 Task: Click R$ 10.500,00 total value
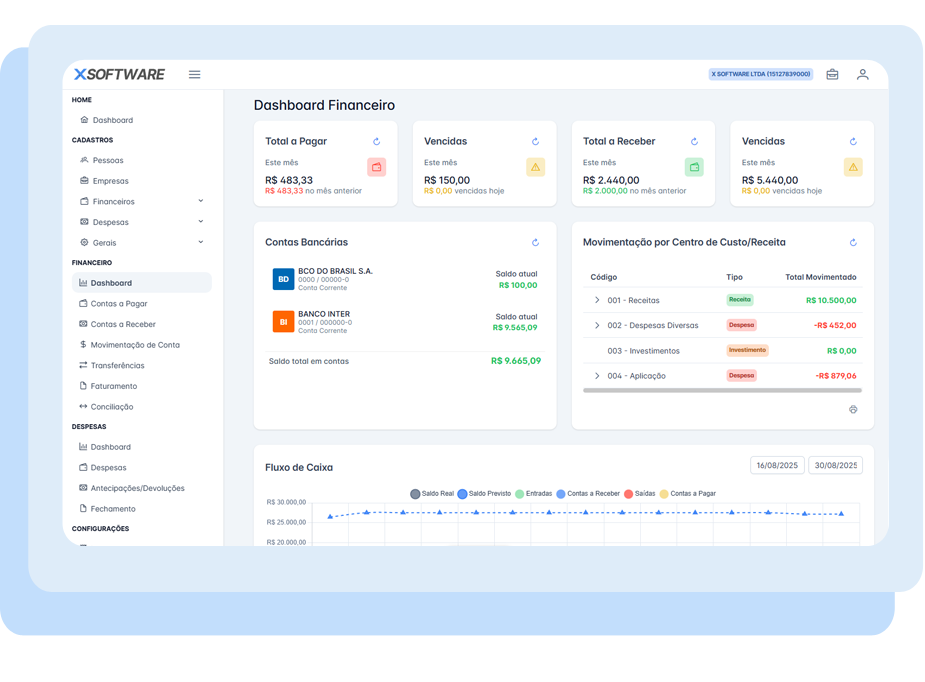pyautogui.click(x=831, y=300)
